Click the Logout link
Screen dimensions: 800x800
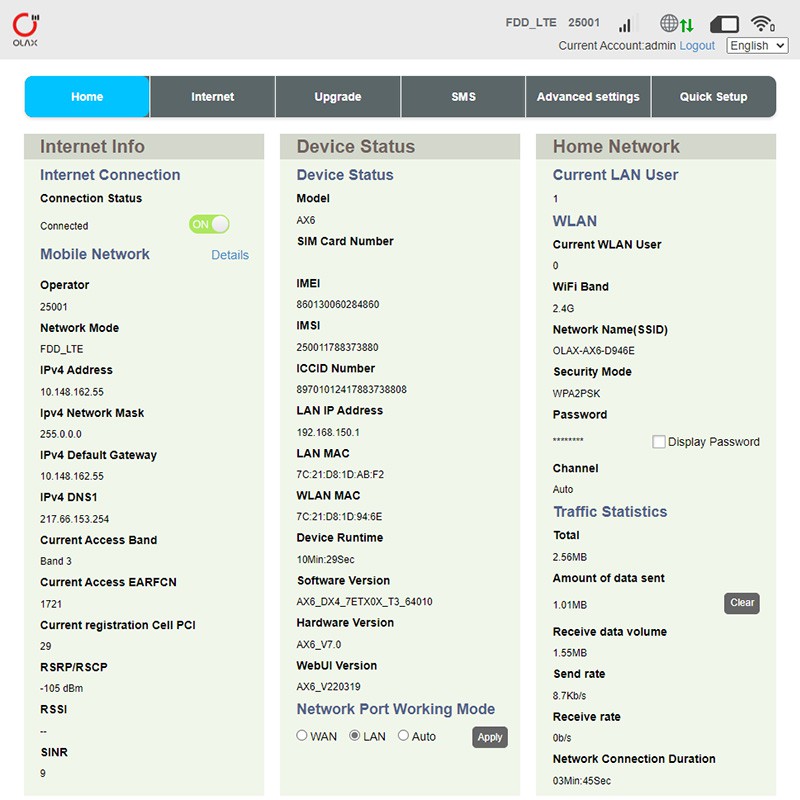tap(697, 46)
